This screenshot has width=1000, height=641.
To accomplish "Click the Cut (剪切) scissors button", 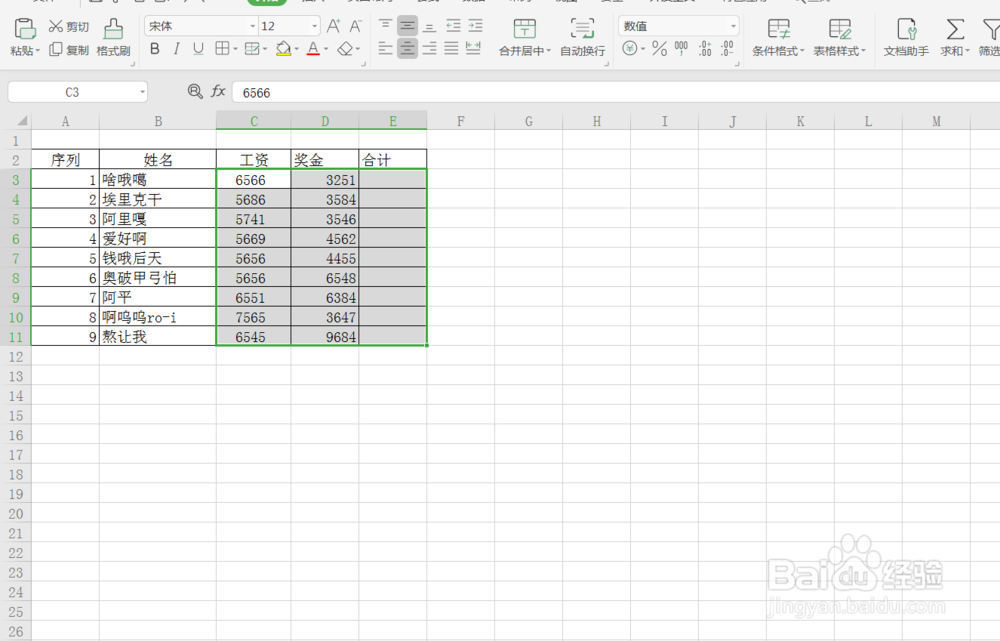I will click(x=68, y=26).
